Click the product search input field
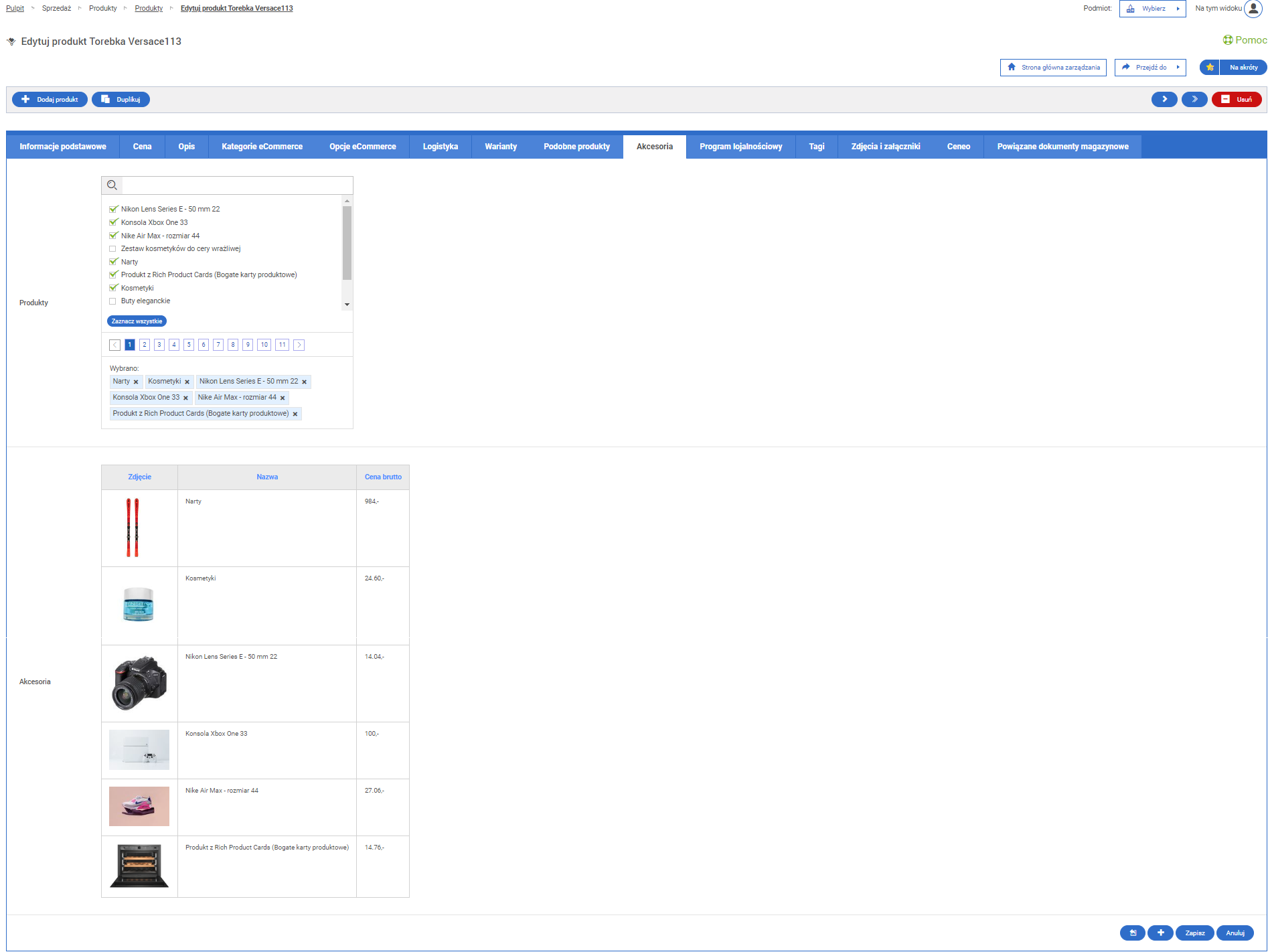1268x952 pixels. pos(236,185)
